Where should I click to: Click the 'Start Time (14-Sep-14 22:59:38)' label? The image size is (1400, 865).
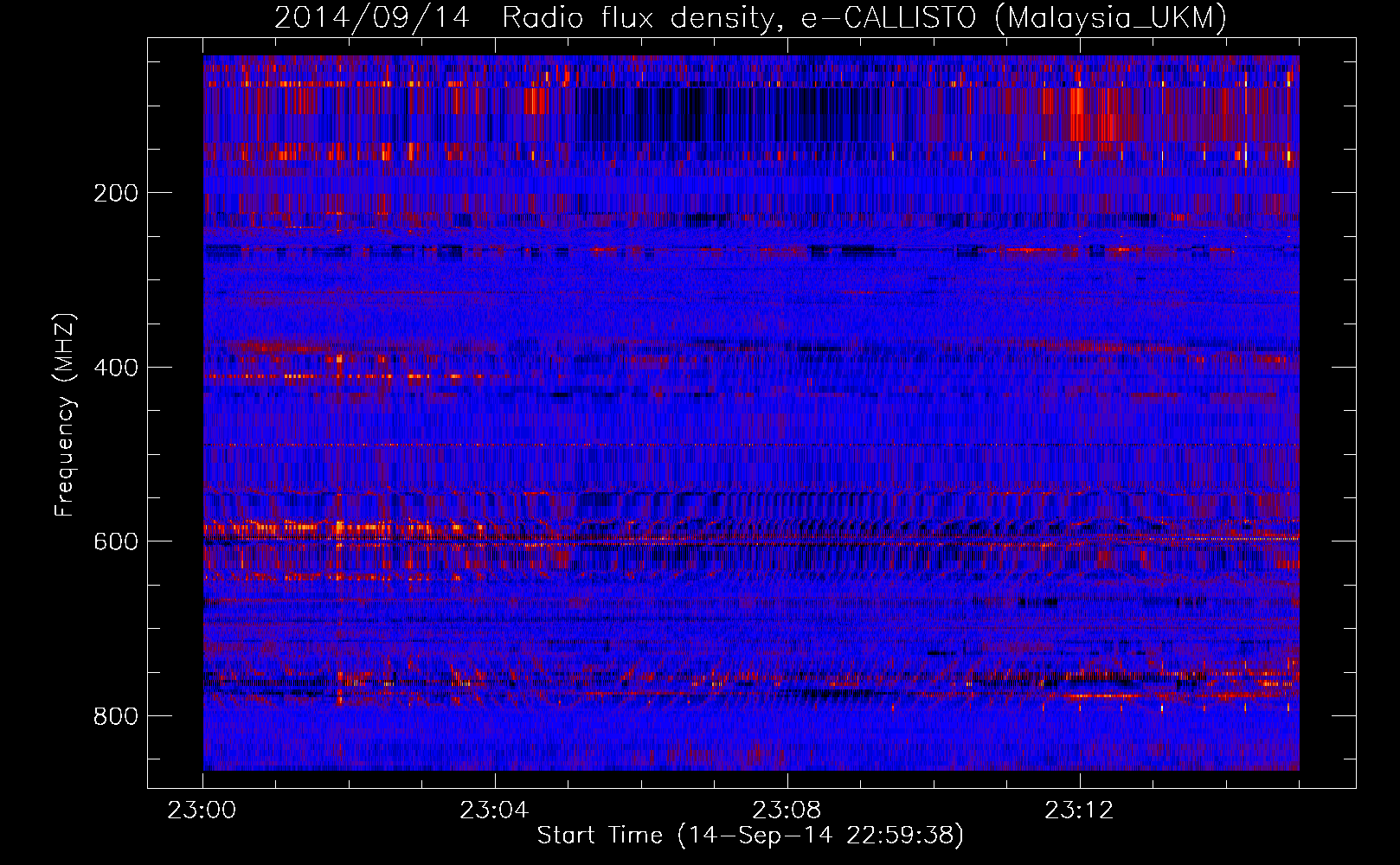(750, 836)
